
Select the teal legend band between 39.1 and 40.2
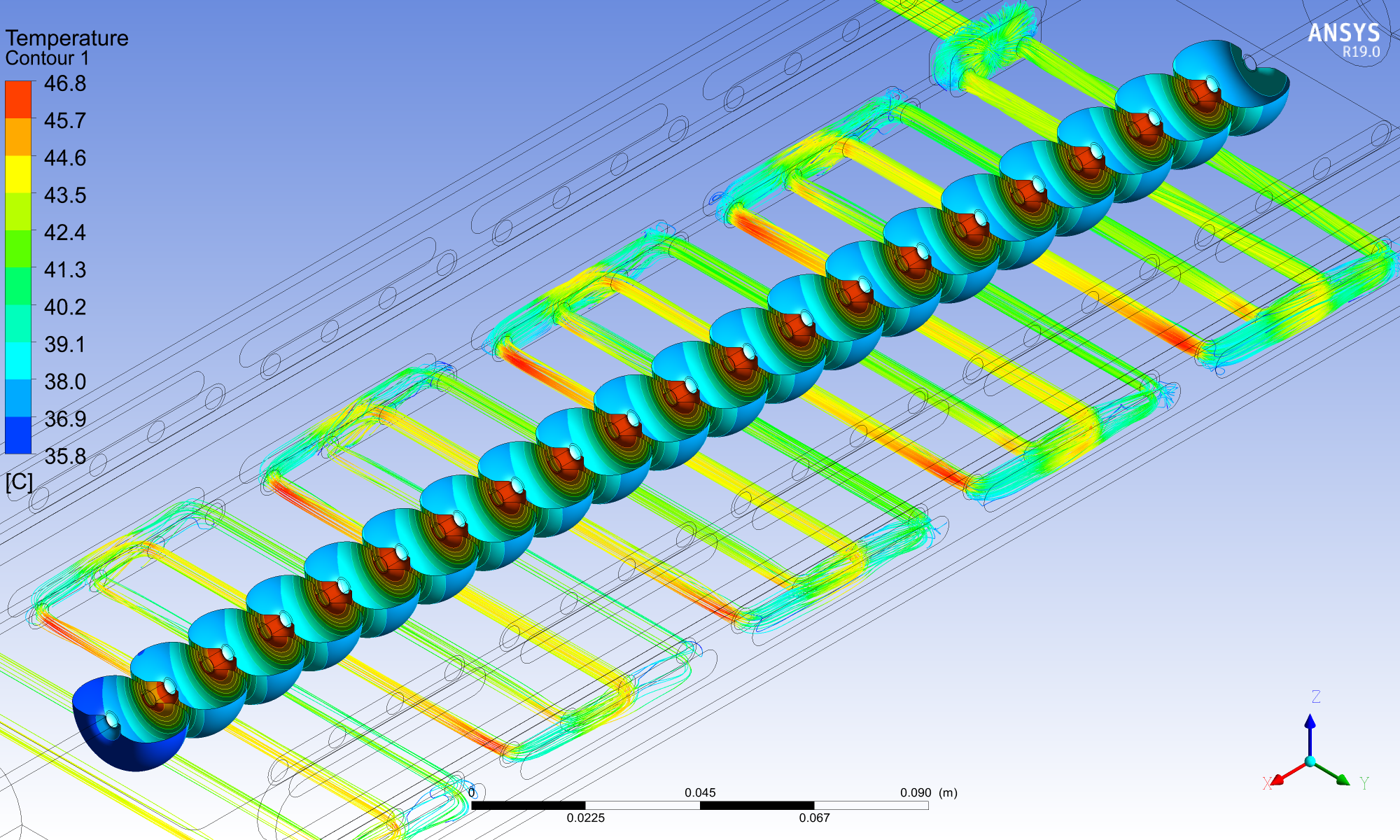pyautogui.click(x=18, y=323)
